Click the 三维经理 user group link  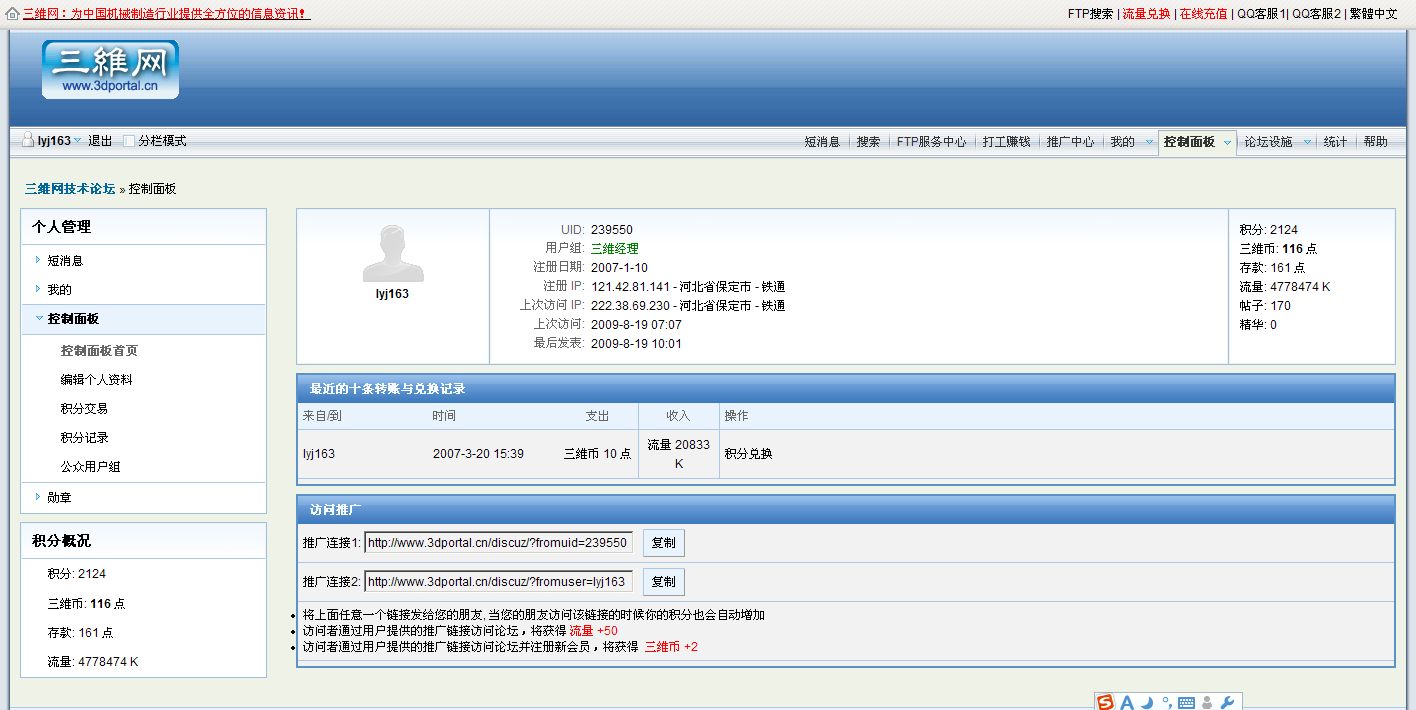coord(614,249)
